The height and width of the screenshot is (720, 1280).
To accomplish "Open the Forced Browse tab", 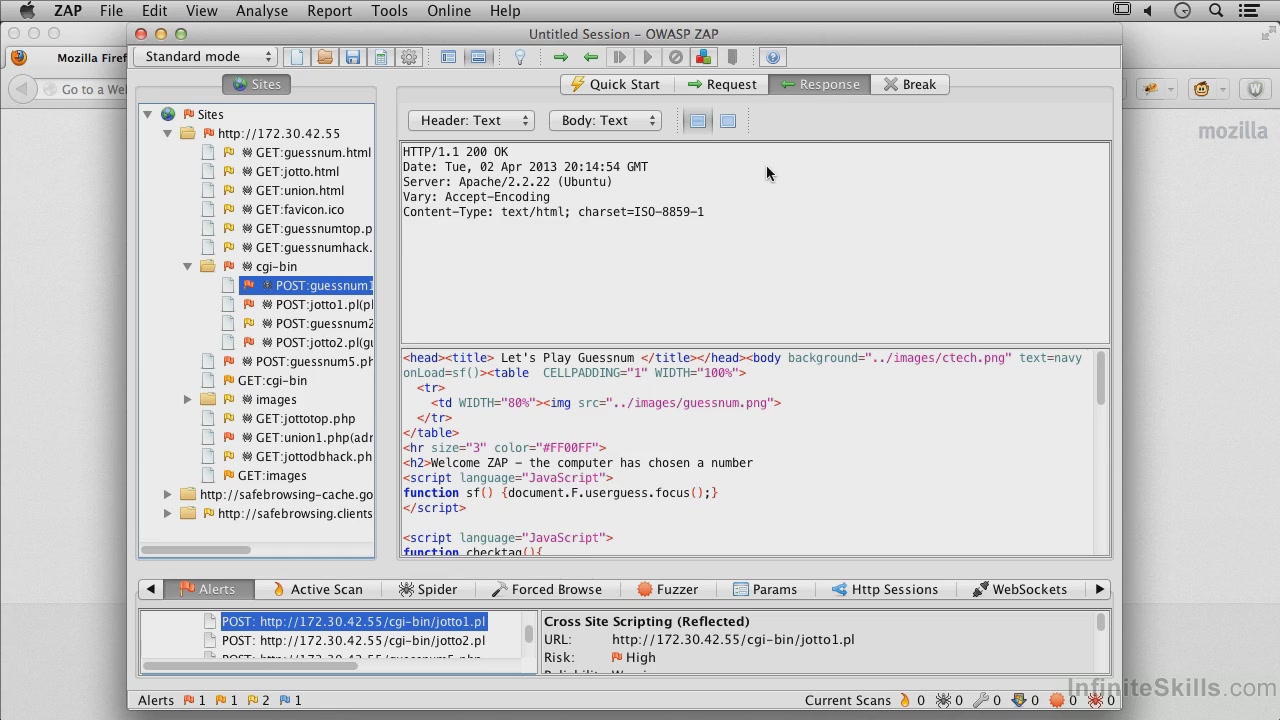I will (547, 589).
